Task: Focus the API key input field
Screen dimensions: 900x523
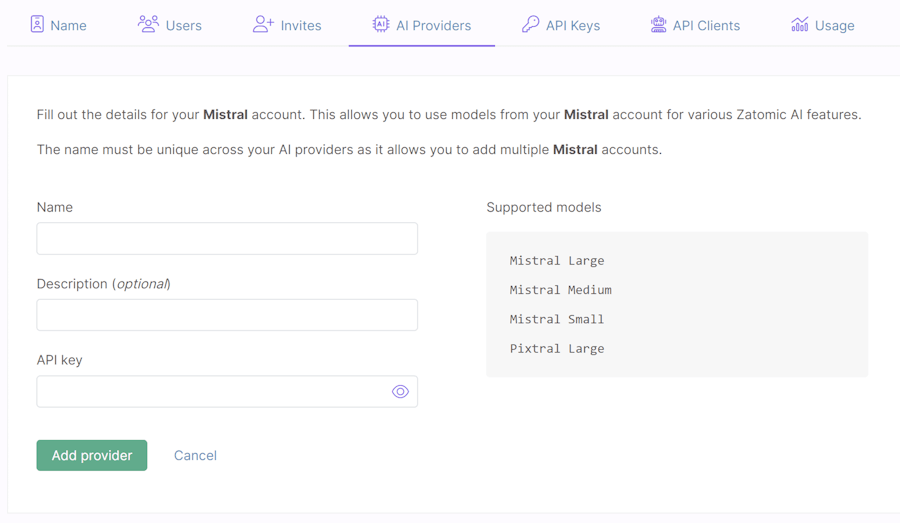Action: tap(227, 392)
